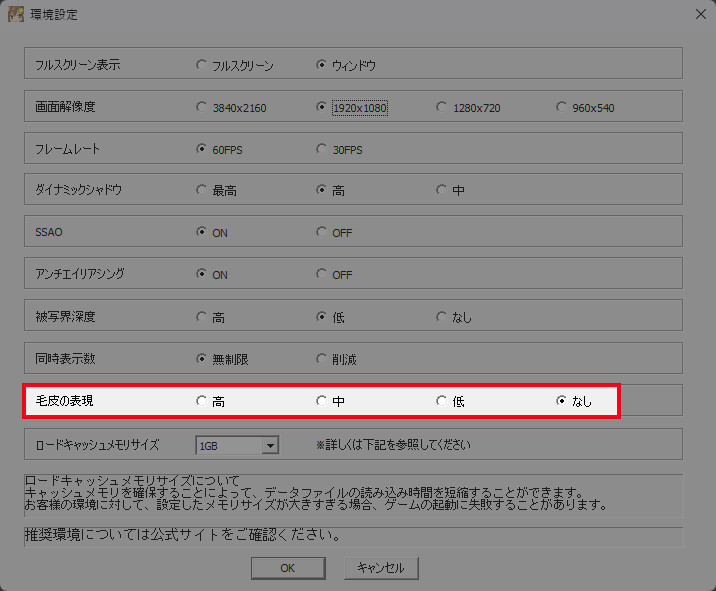Set frame rate to 30FPS
The image size is (716, 591).
[322, 149]
